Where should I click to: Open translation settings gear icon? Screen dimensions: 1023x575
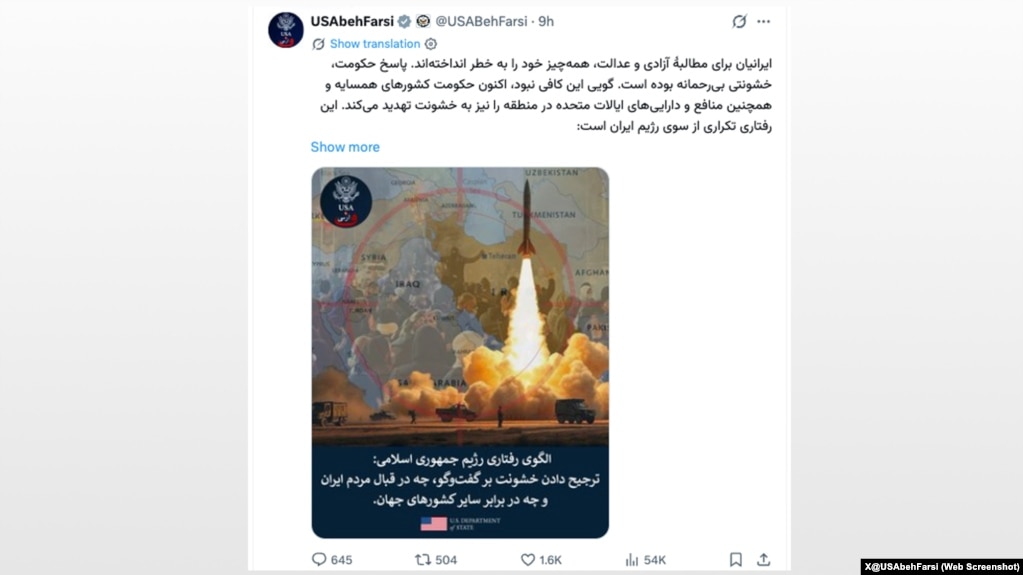pyautogui.click(x=431, y=44)
